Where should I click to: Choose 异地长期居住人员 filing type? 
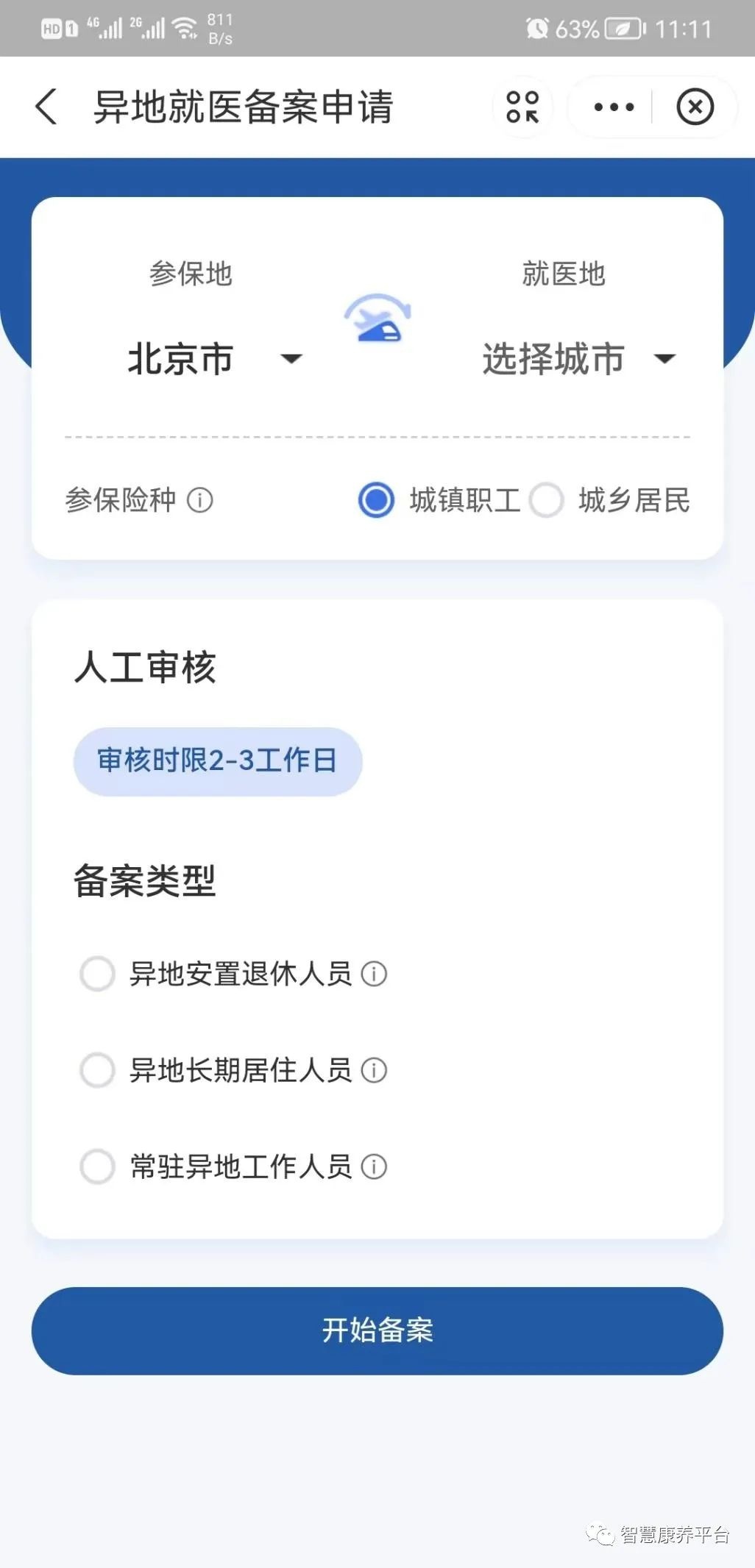(97, 1071)
